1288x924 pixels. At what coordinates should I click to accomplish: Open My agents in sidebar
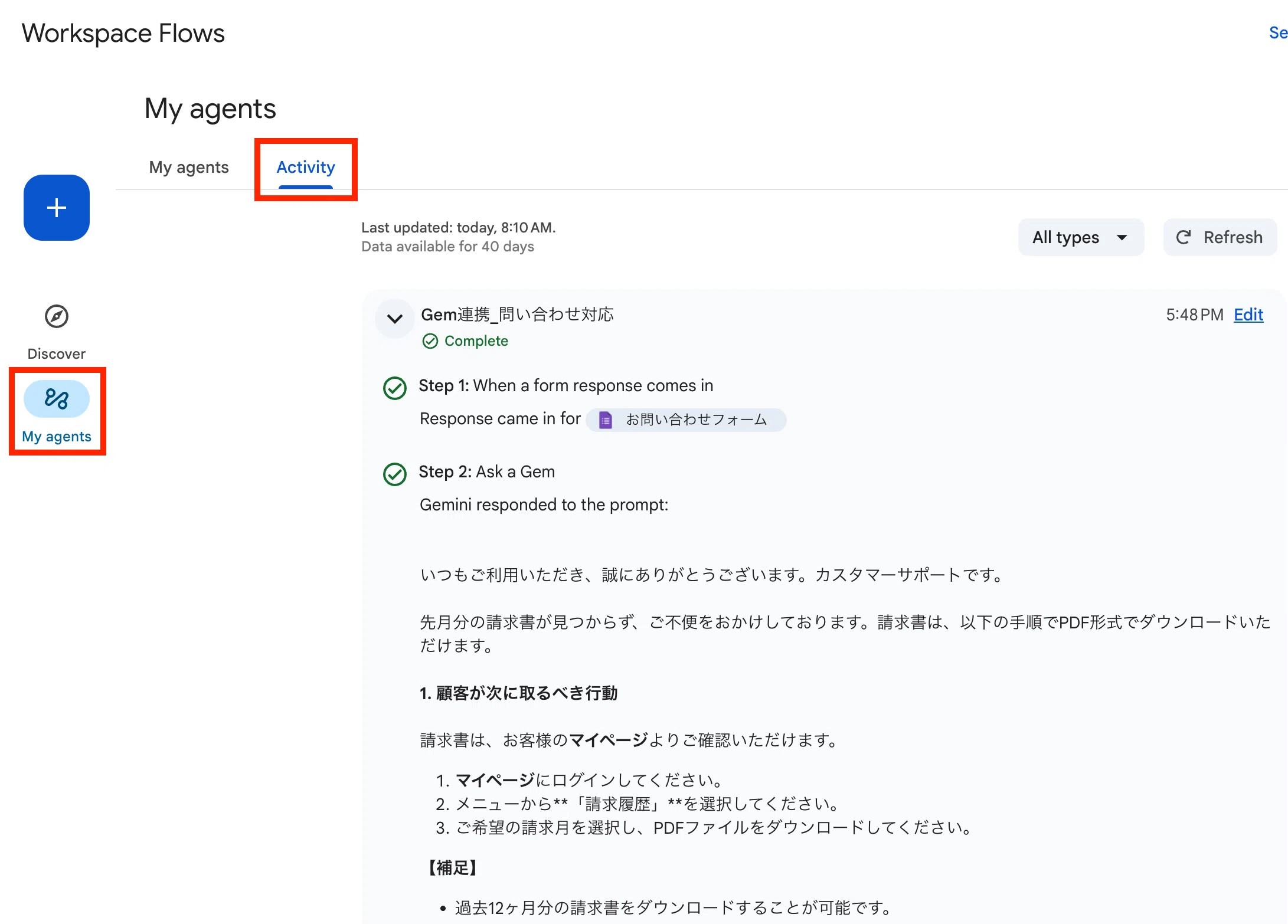pyautogui.click(x=57, y=412)
